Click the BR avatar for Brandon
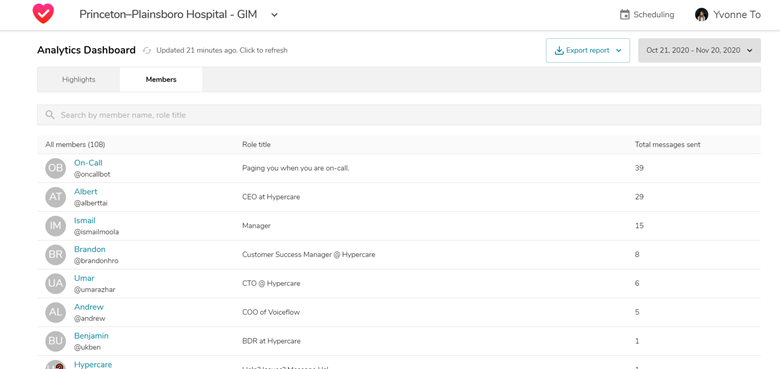The width and height of the screenshot is (780, 369). 56,255
